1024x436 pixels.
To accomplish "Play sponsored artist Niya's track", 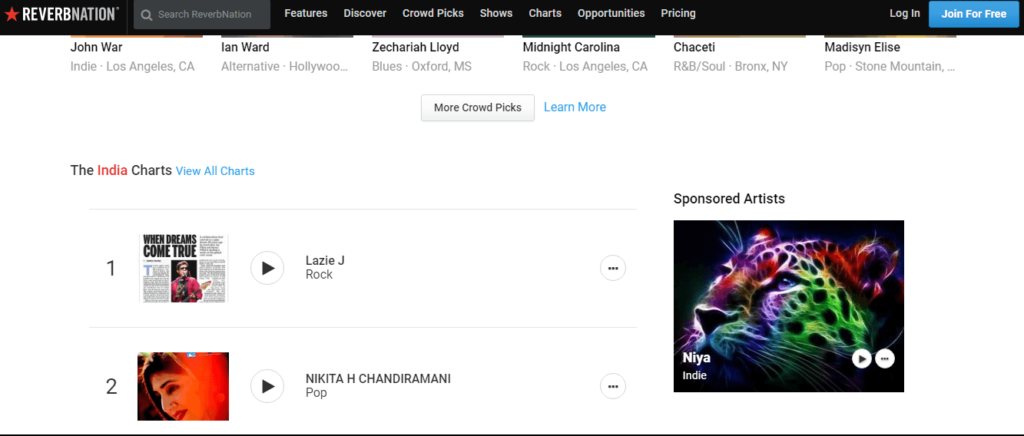I will click(861, 358).
